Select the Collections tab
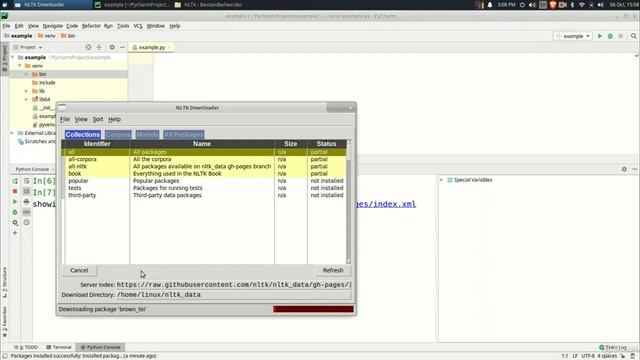The image size is (640, 360). [82, 134]
